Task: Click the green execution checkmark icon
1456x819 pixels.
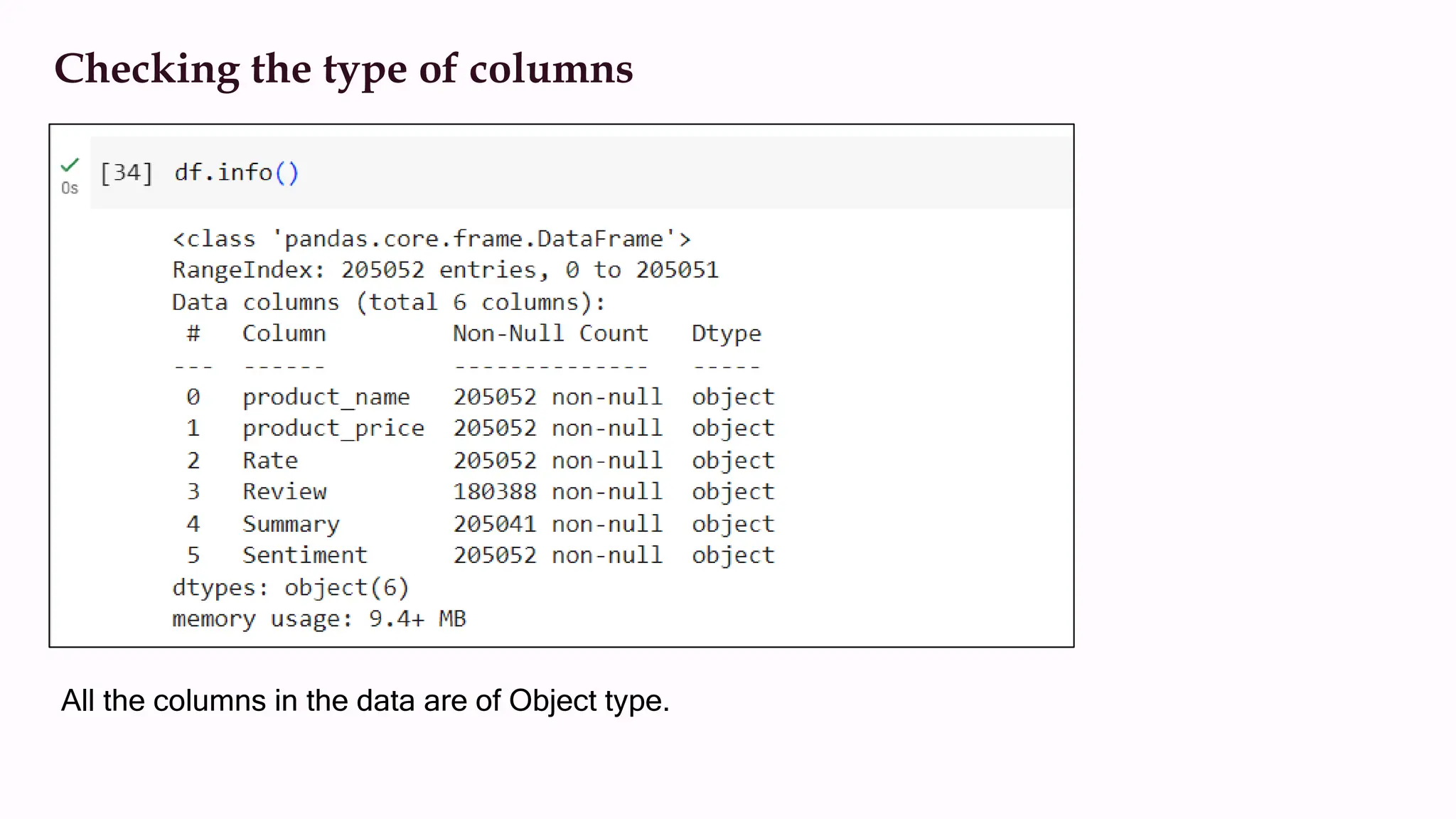Action: 70,165
